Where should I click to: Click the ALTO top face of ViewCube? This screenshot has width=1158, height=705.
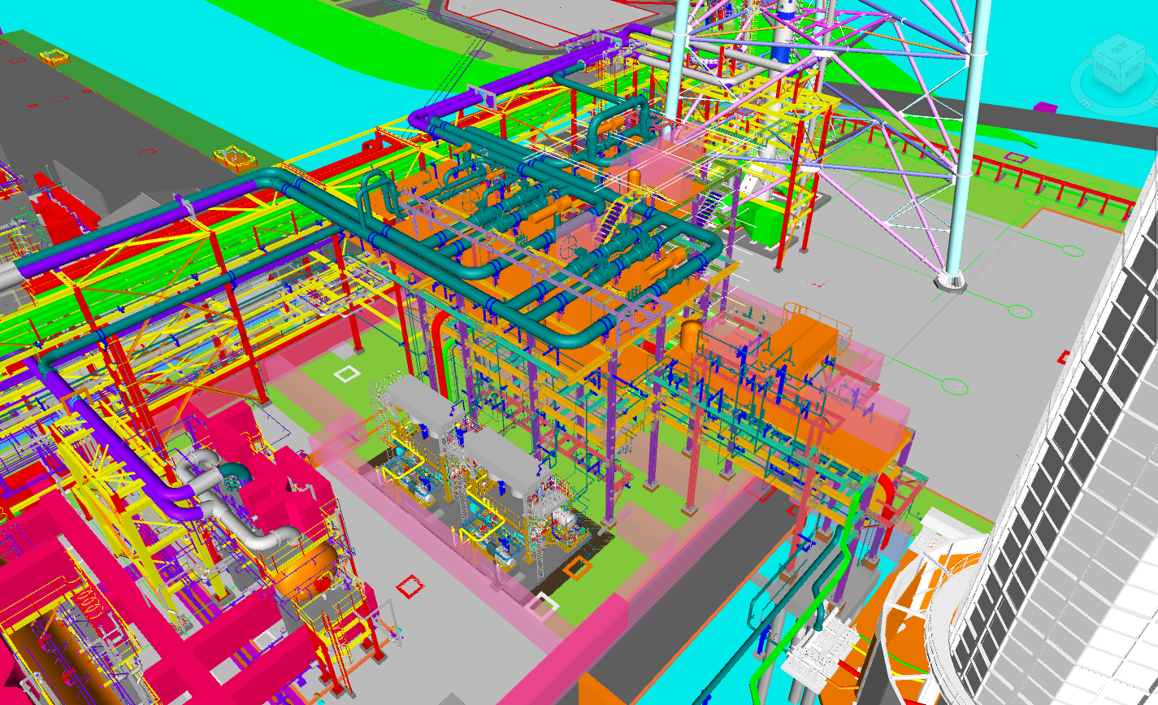click(x=1116, y=48)
